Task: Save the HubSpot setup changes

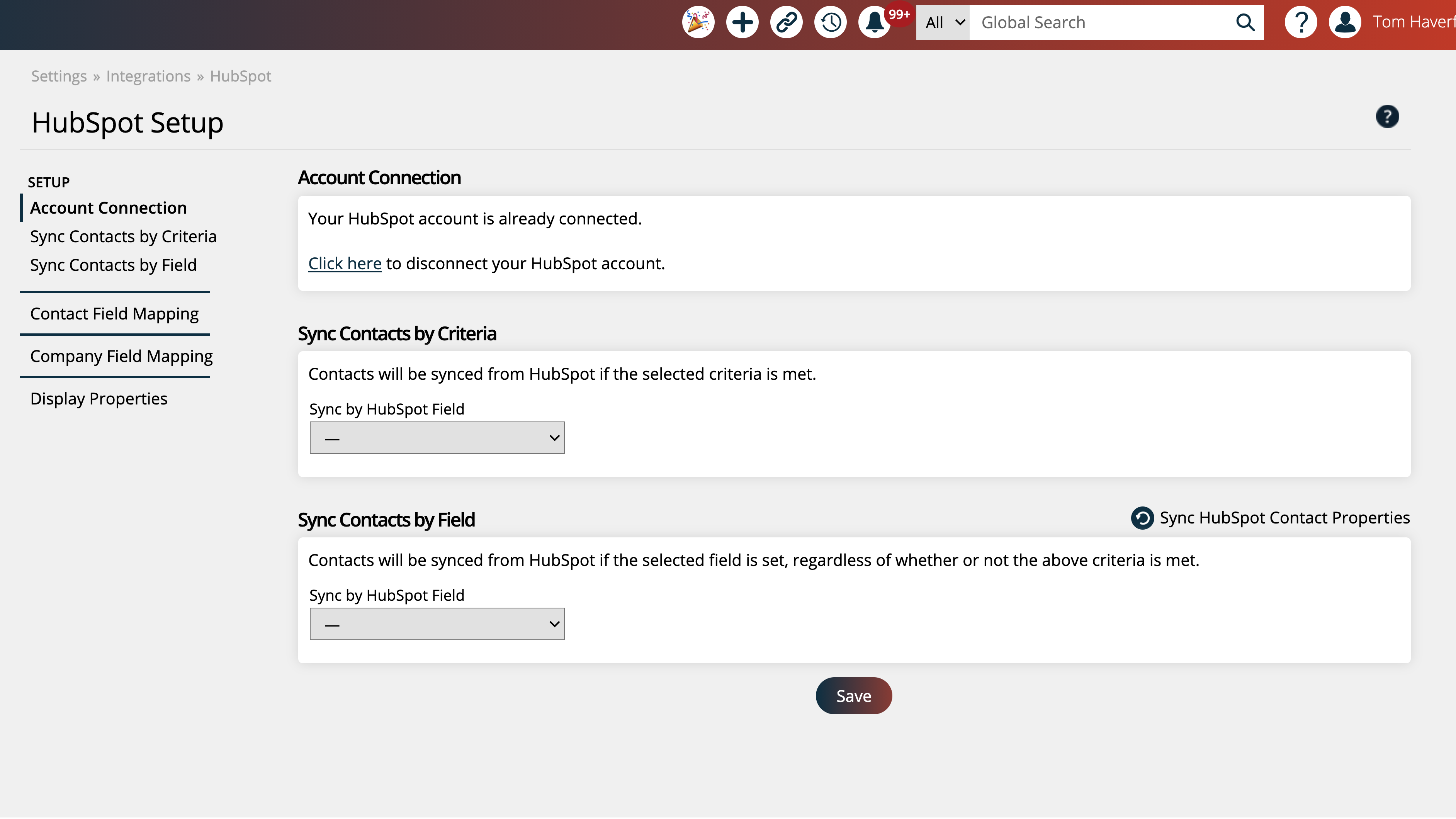Action: pos(853,696)
